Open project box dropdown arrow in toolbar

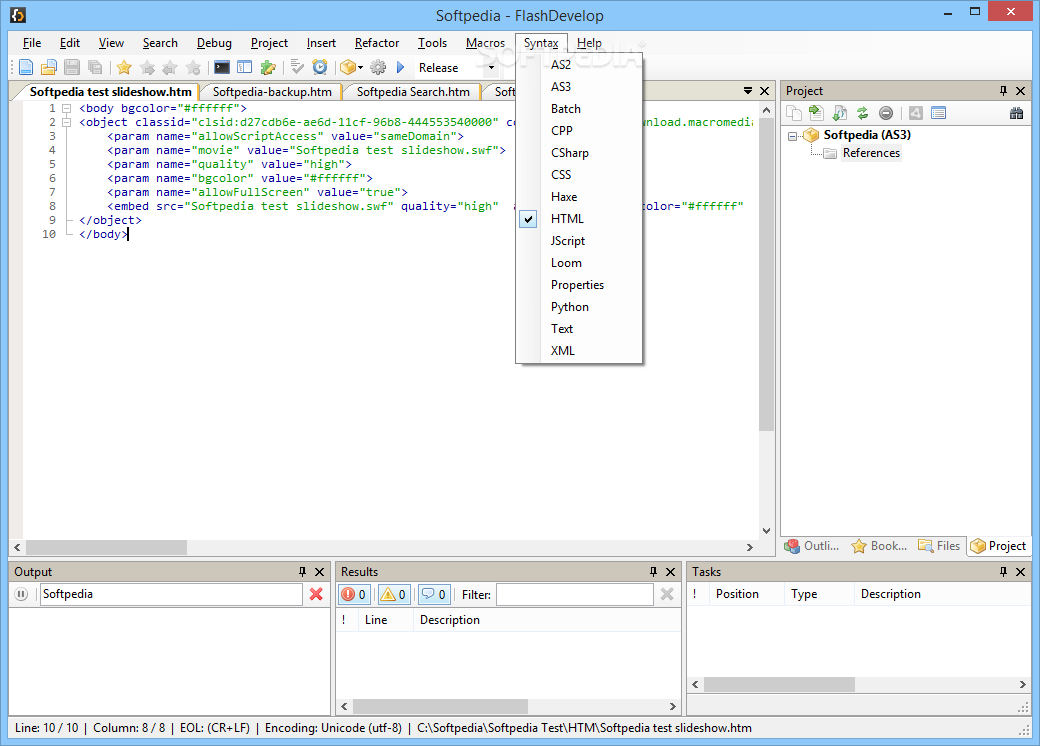coord(360,68)
